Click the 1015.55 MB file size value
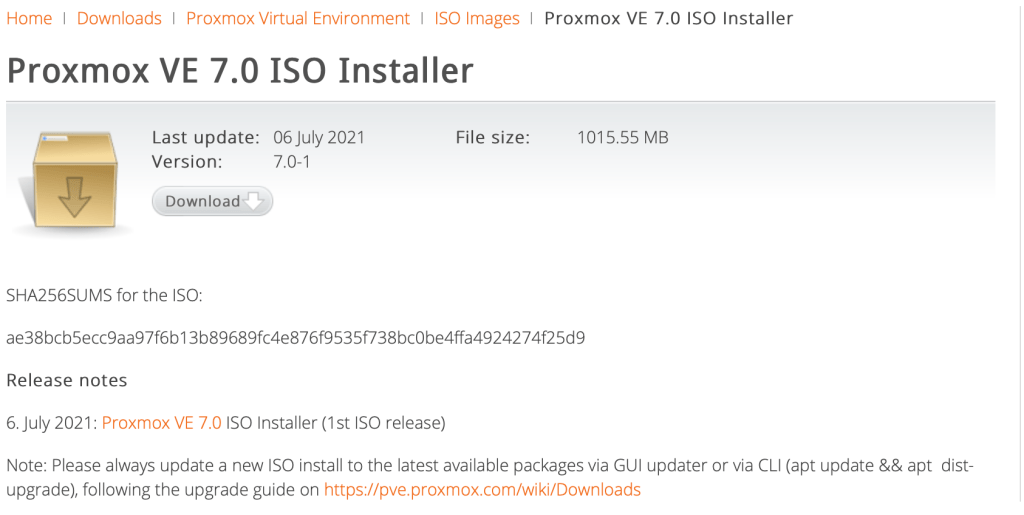Screen dimensions: 1024x515 [622, 138]
